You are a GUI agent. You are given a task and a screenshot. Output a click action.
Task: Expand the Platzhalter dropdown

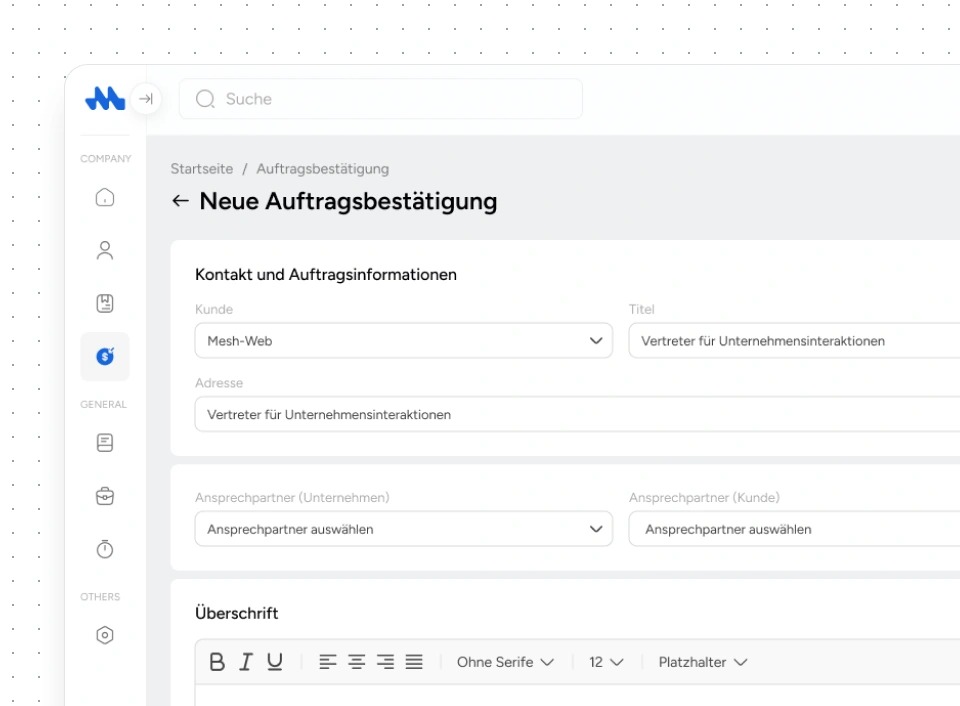coord(703,662)
